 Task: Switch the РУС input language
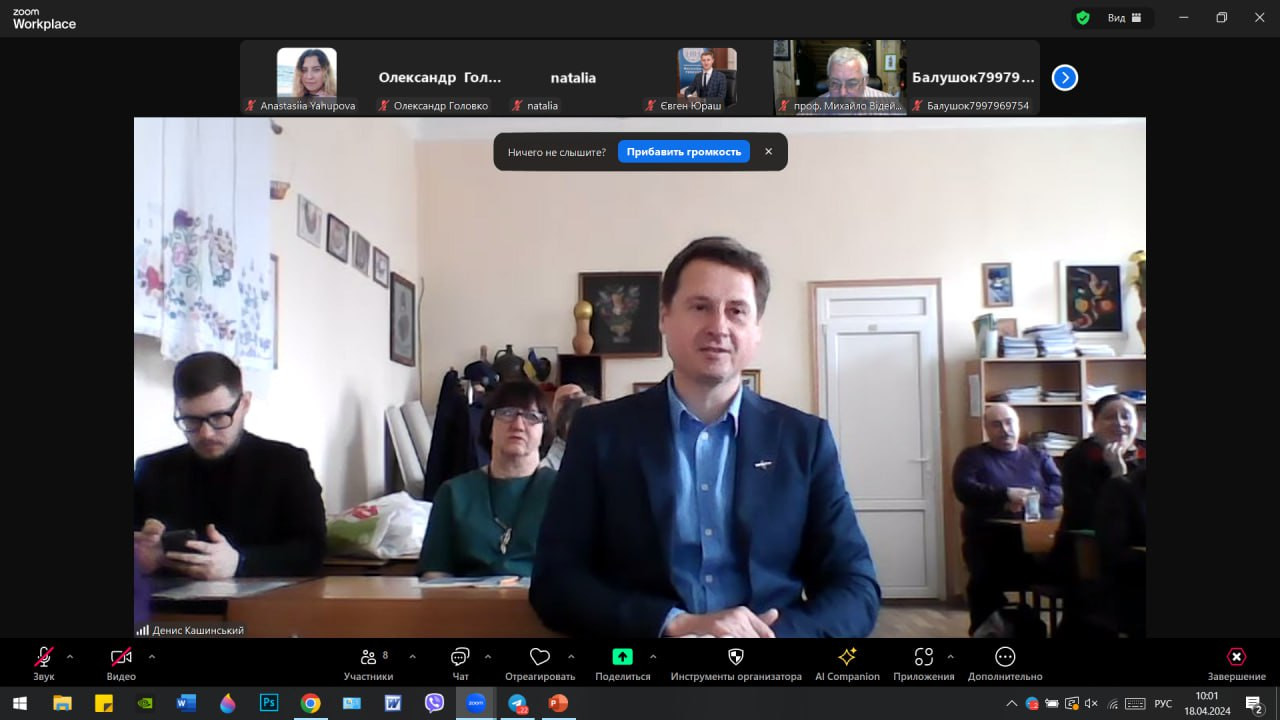pyautogui.click(x=1163, y=703)
